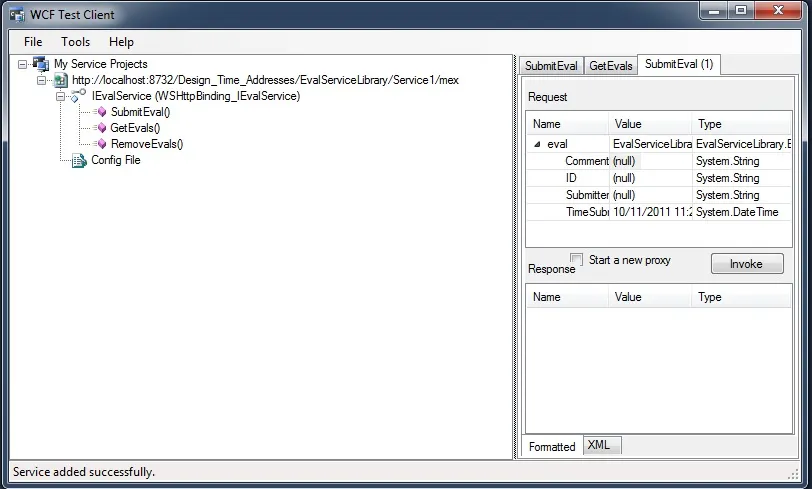The image size is (812, 489).
Task: Select IEvalService (WSHttpBinding_IEvalService) label
Action: (196, 96)
